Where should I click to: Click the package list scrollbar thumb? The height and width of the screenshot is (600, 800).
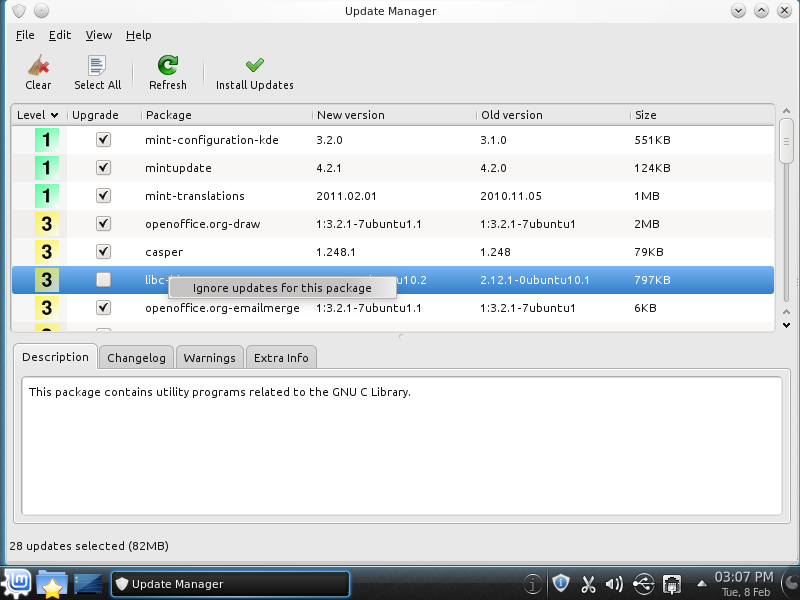tap(786, 141)
